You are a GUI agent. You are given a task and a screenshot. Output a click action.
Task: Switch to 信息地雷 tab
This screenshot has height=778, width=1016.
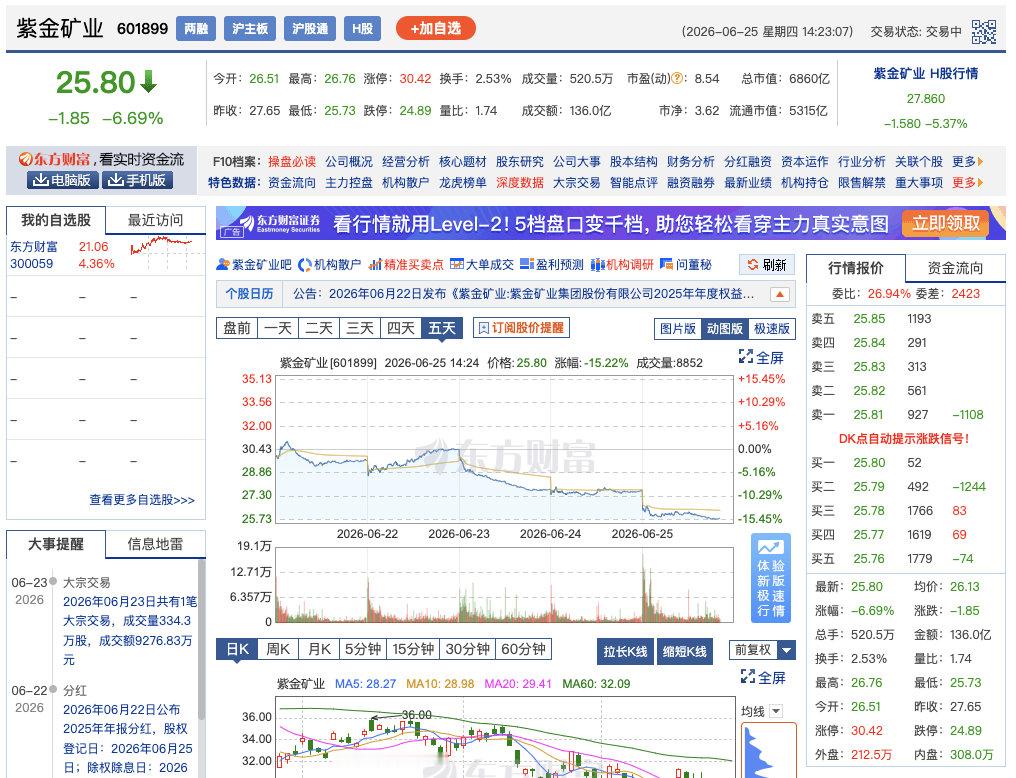click(156, 544)
